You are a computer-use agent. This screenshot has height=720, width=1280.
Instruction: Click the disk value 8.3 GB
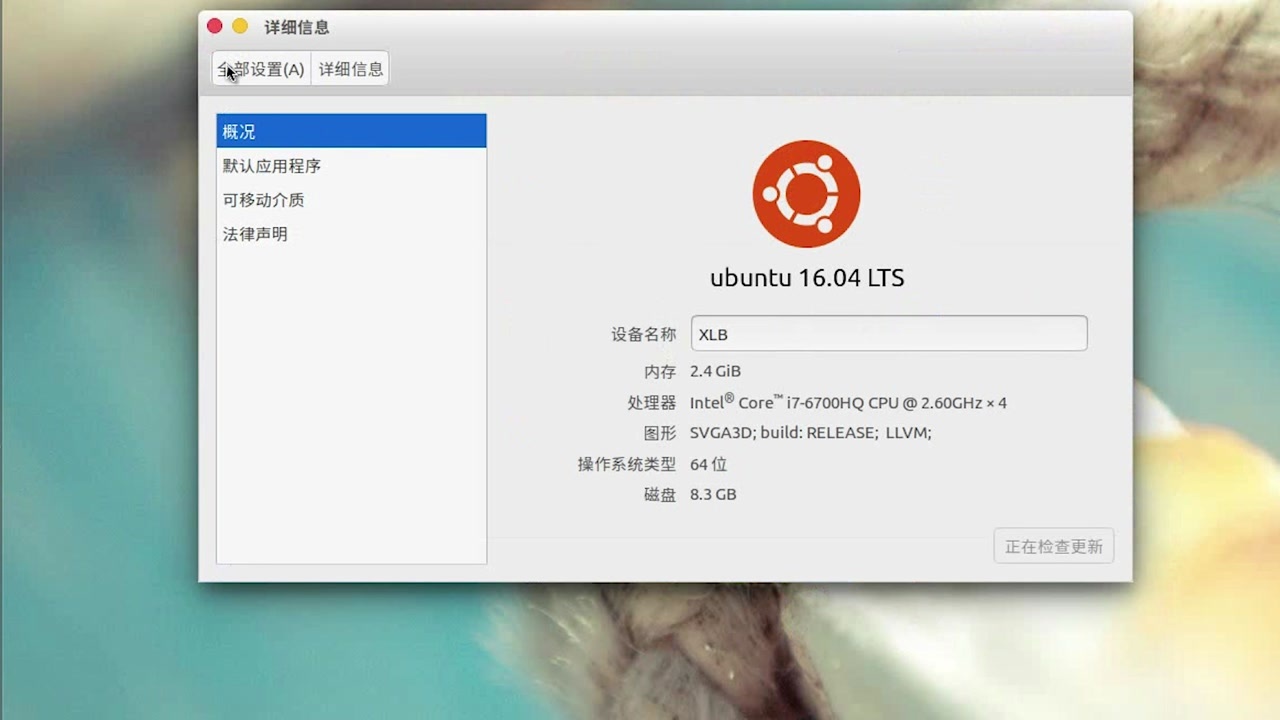(713, 494)
